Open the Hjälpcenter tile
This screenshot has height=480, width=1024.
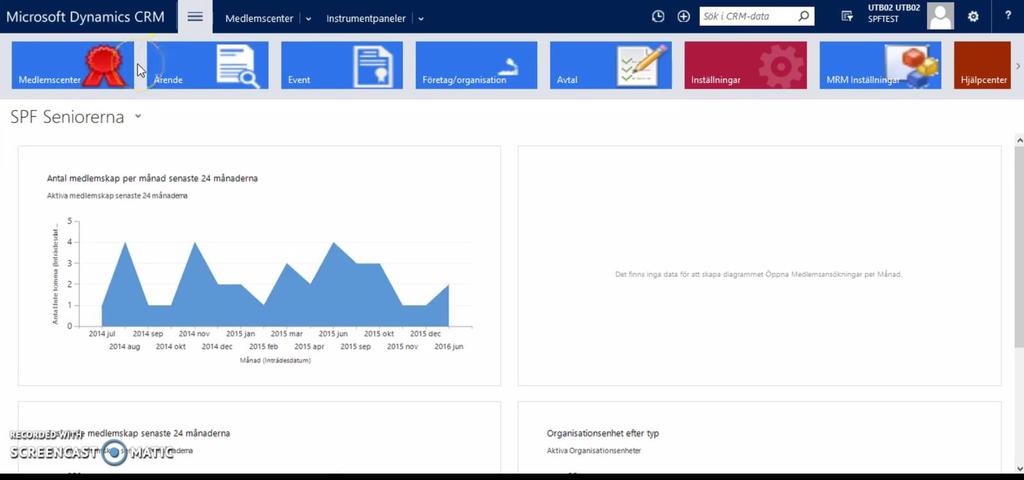click(983, 65)
